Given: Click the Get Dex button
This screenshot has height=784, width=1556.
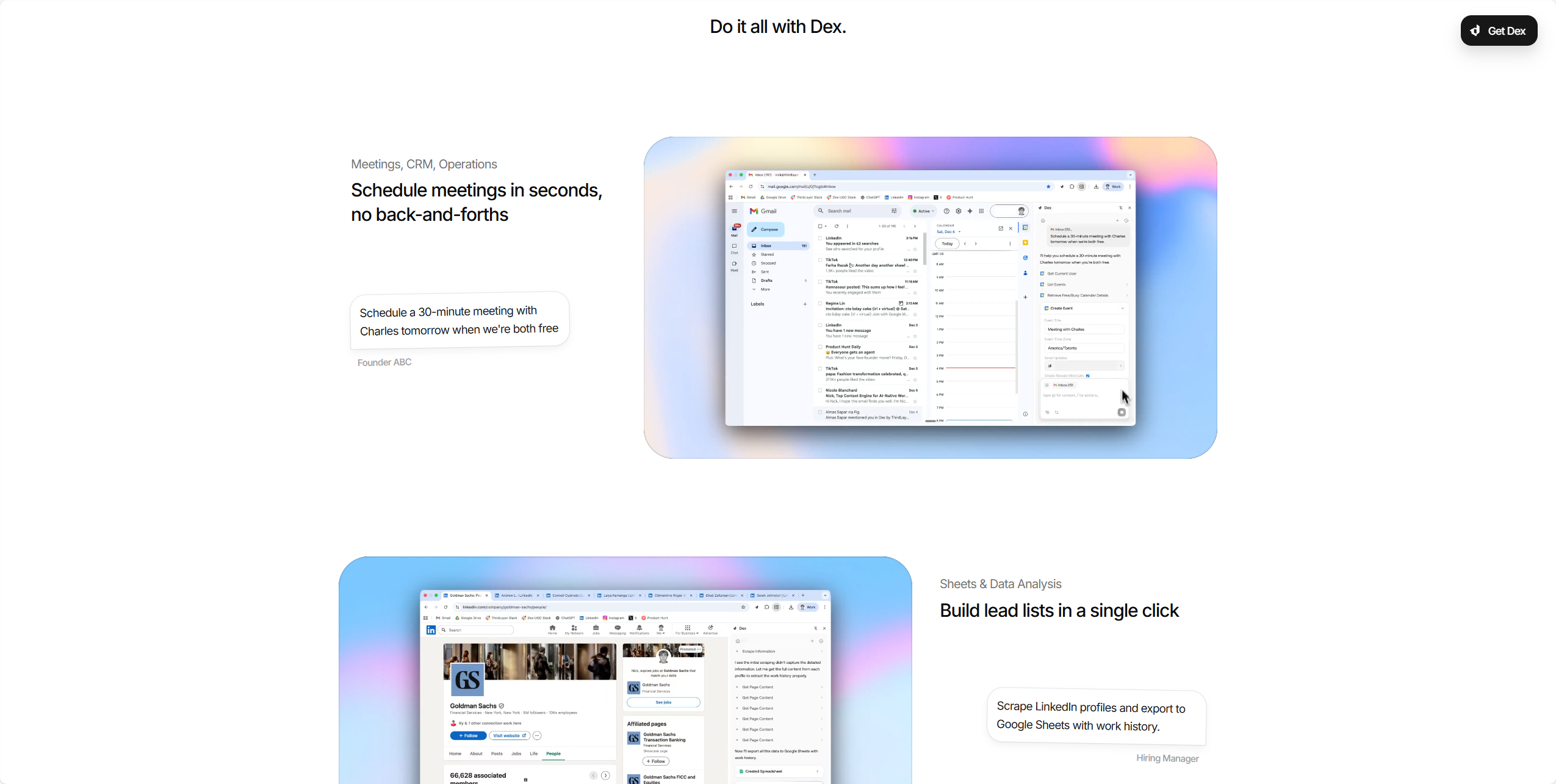Looking at the screenshot, I should click(1499, 31).
